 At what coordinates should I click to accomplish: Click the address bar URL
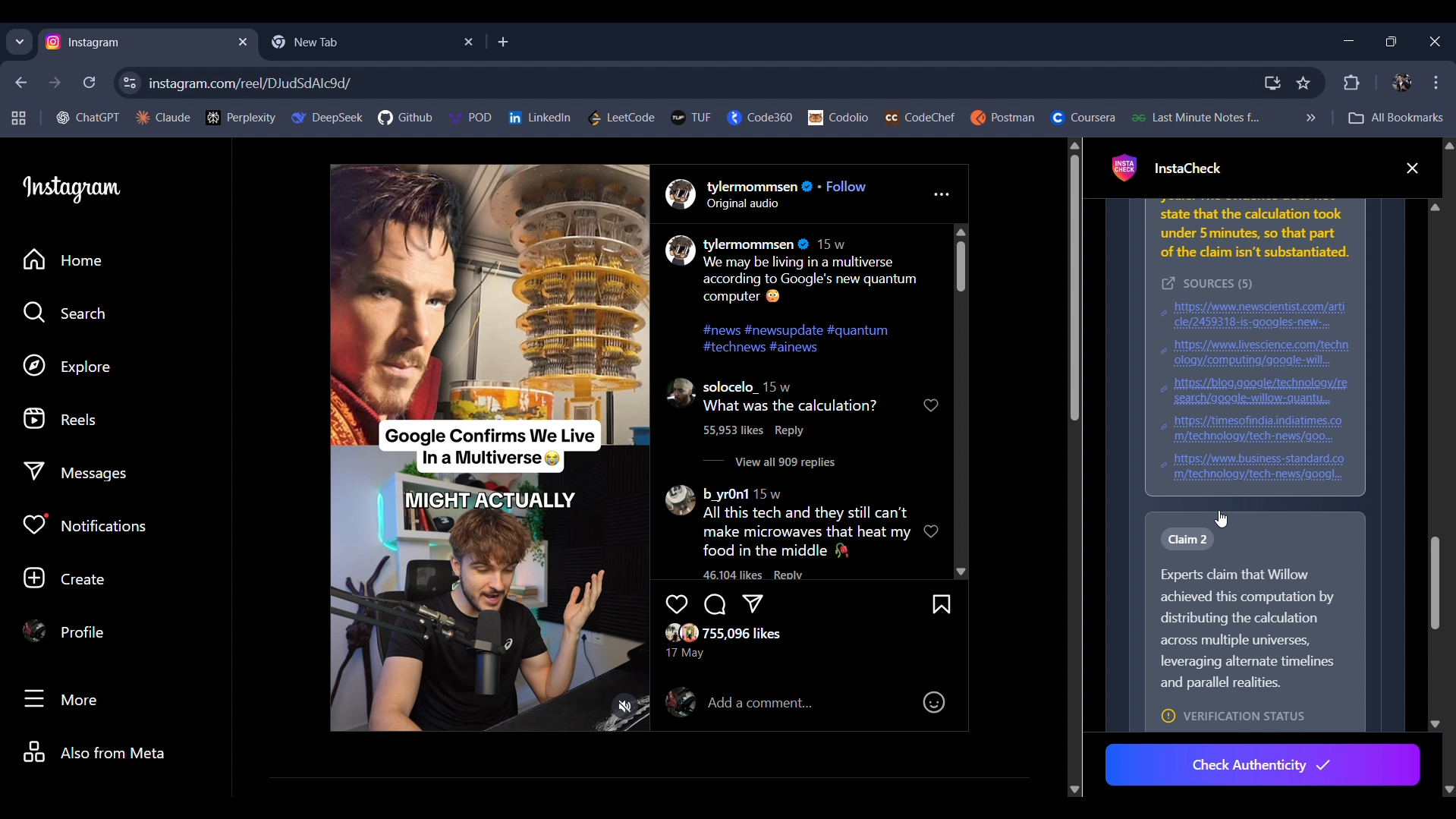(x=250, y=83)
